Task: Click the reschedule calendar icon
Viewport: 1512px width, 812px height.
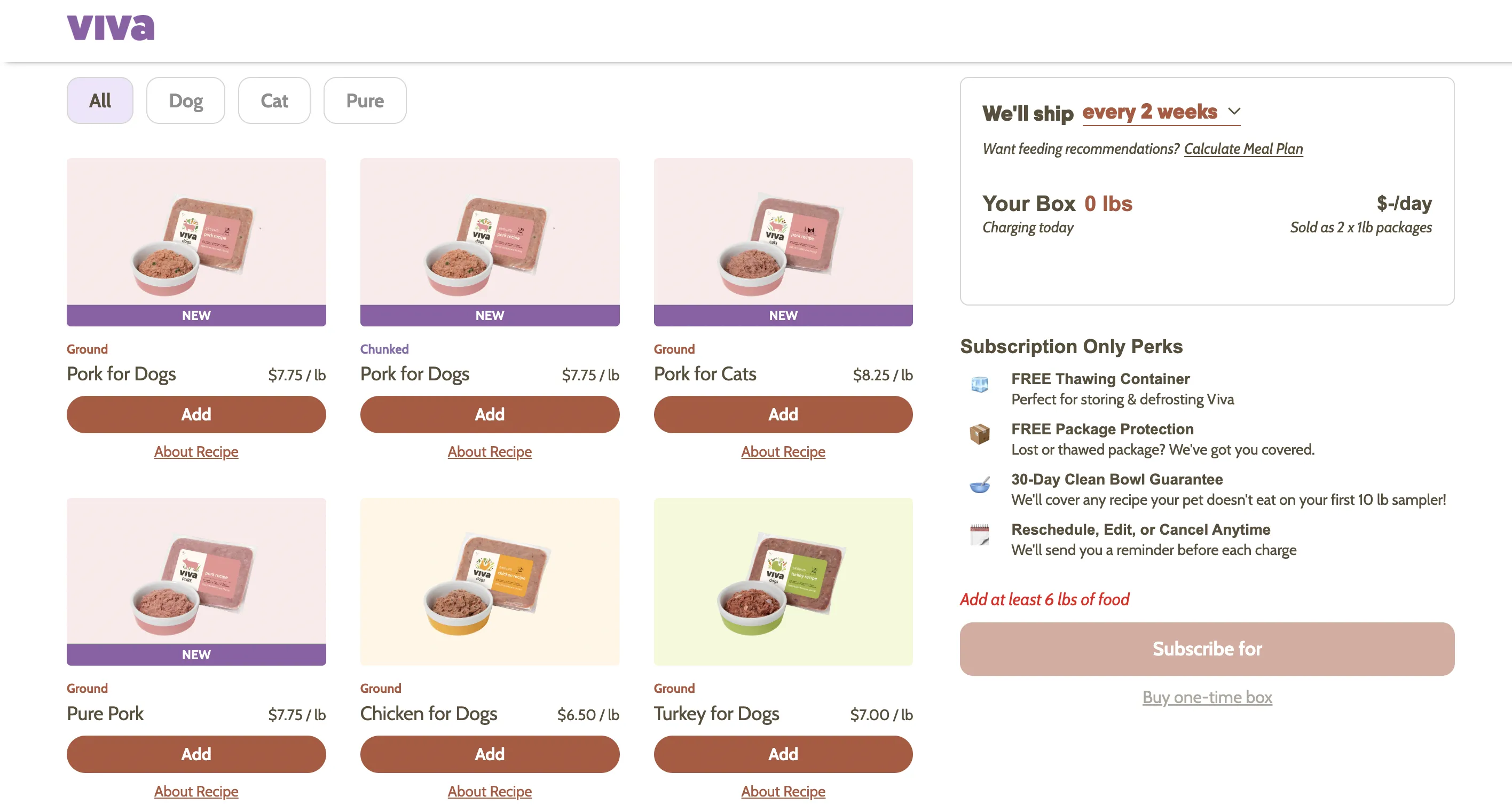Action: (979, 534)
